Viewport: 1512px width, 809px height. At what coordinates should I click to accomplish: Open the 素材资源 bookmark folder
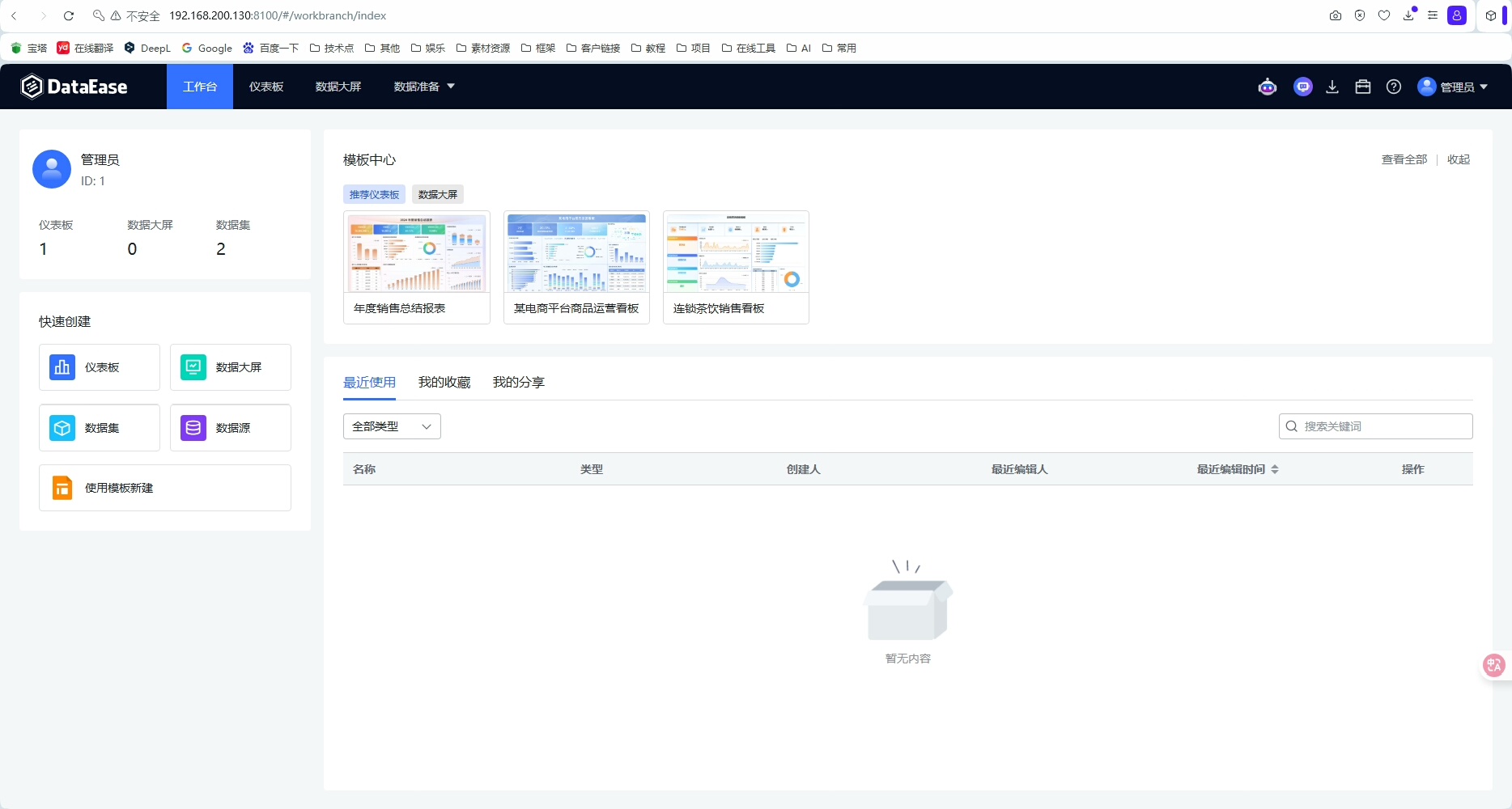coord(483,49)
